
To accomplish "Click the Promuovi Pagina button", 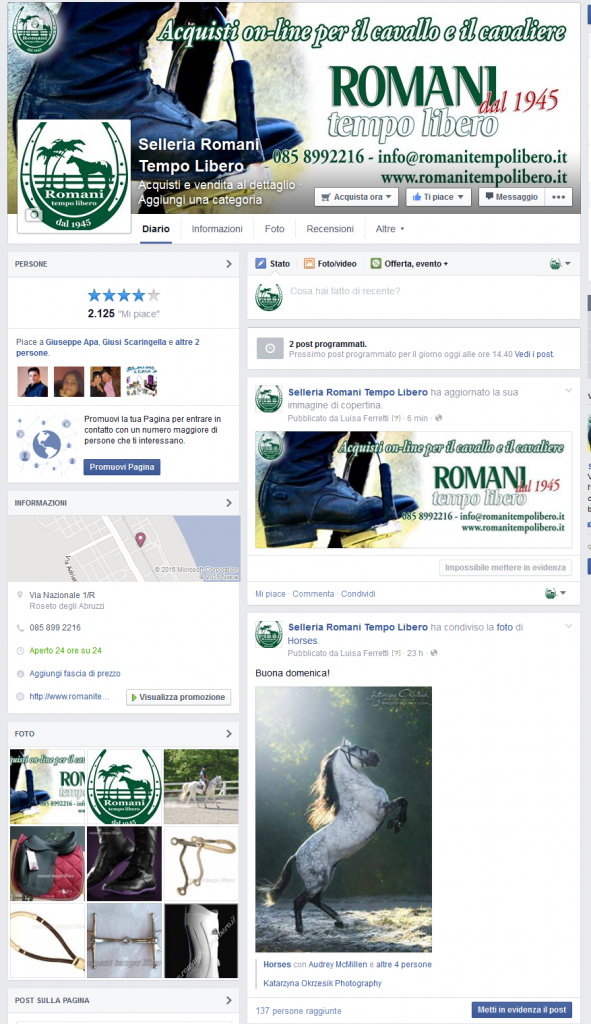I will (x=122, y=467).
